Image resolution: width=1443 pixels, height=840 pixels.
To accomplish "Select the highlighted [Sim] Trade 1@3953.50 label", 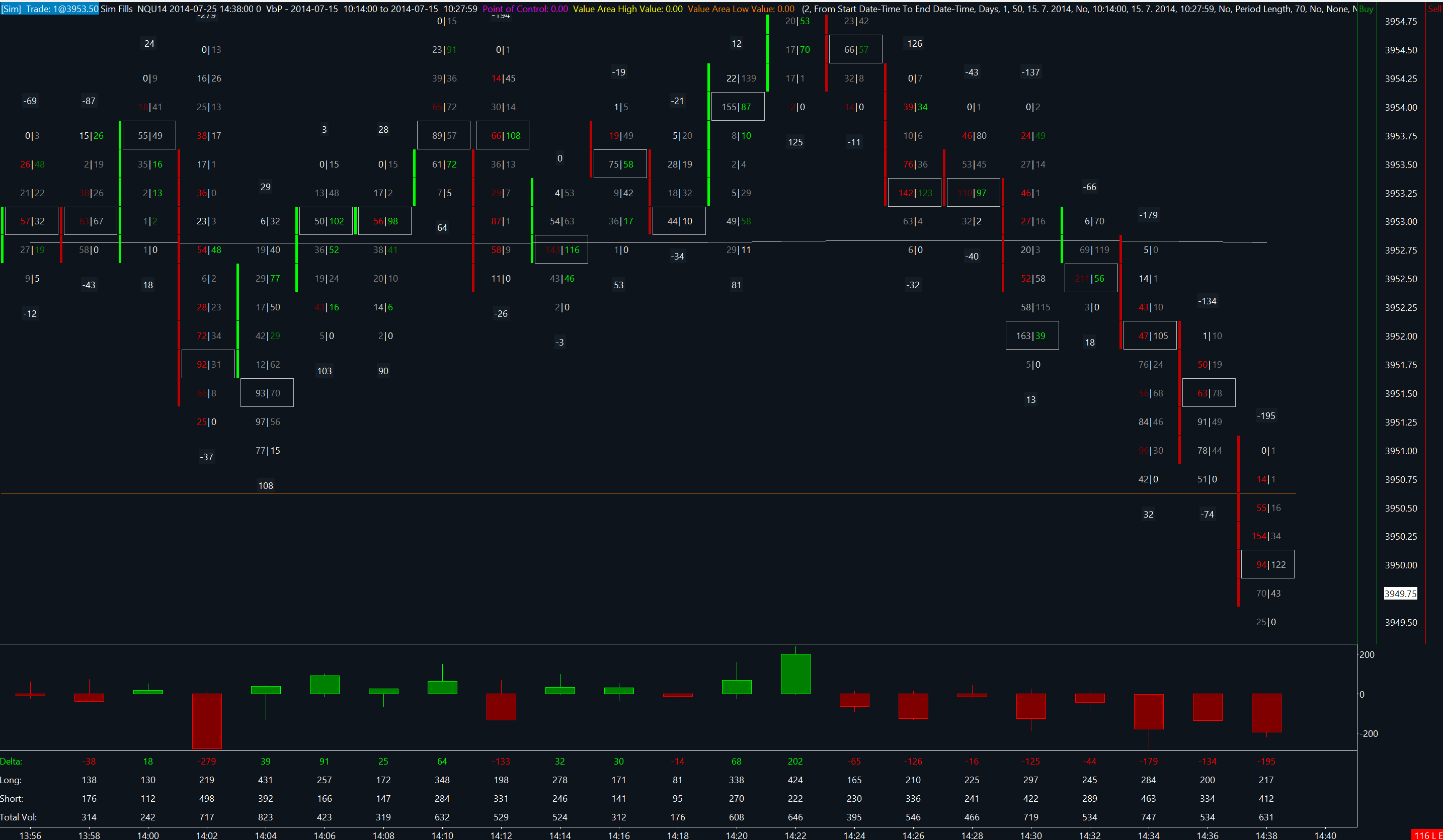I will [x=49, y=9].
